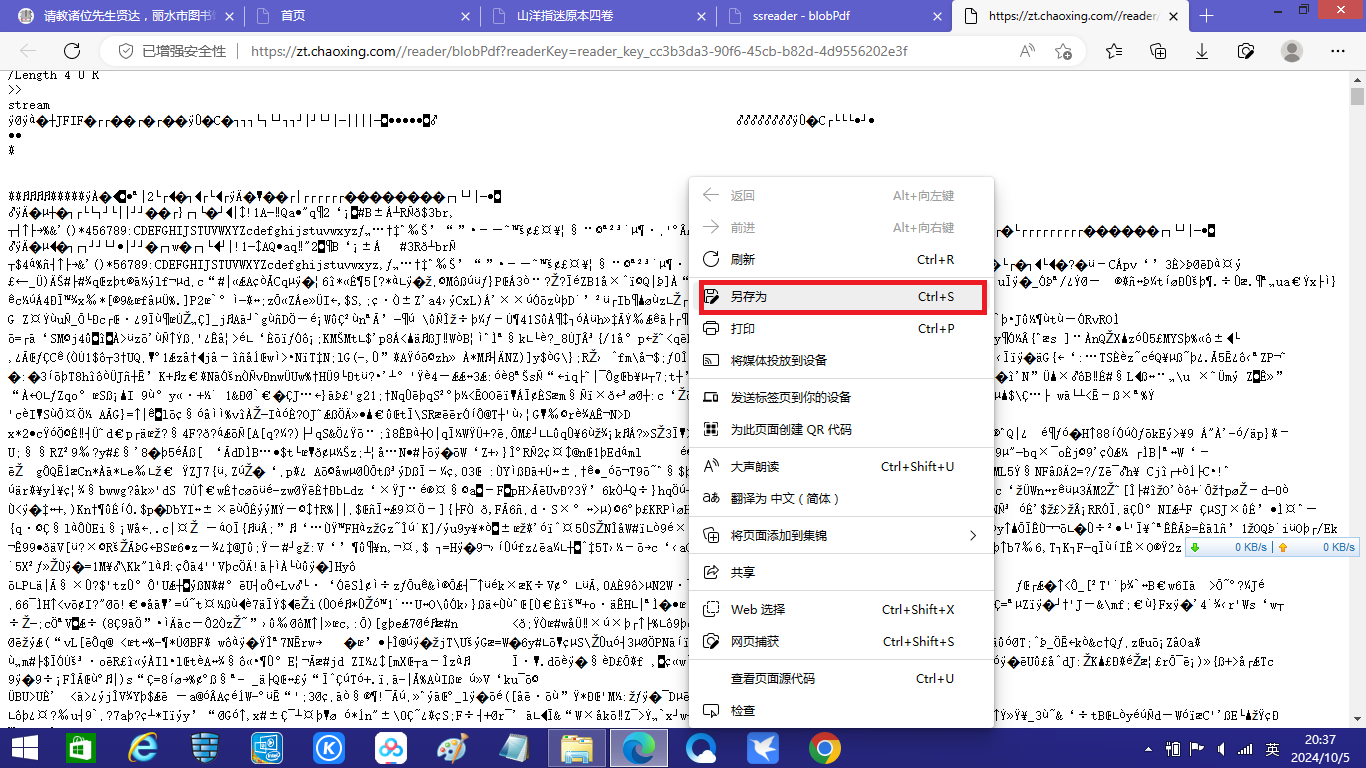
Task: Choose 发送标签页到你的设备
Action: (841, 397)
